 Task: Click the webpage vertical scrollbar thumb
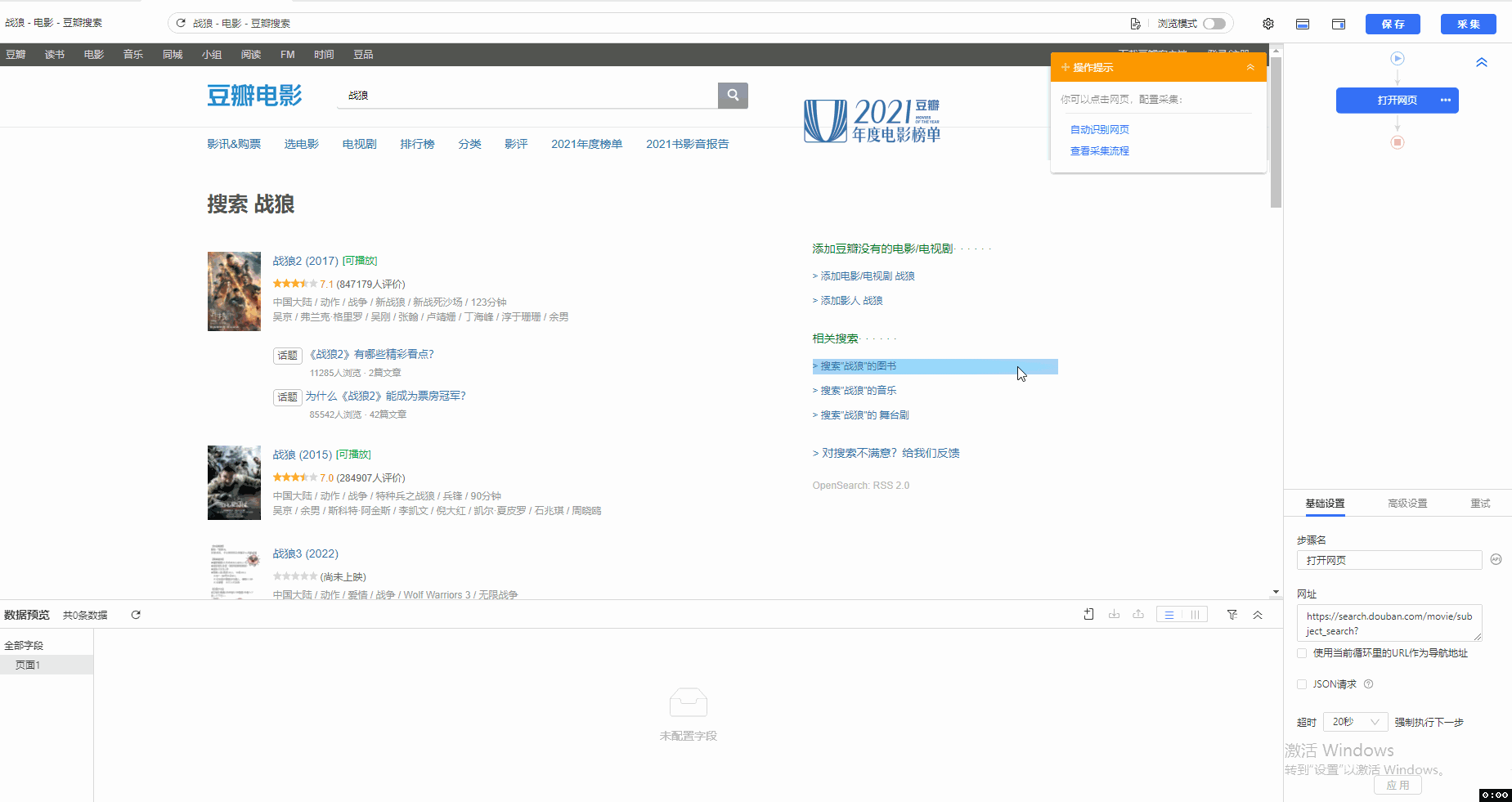1276,132
